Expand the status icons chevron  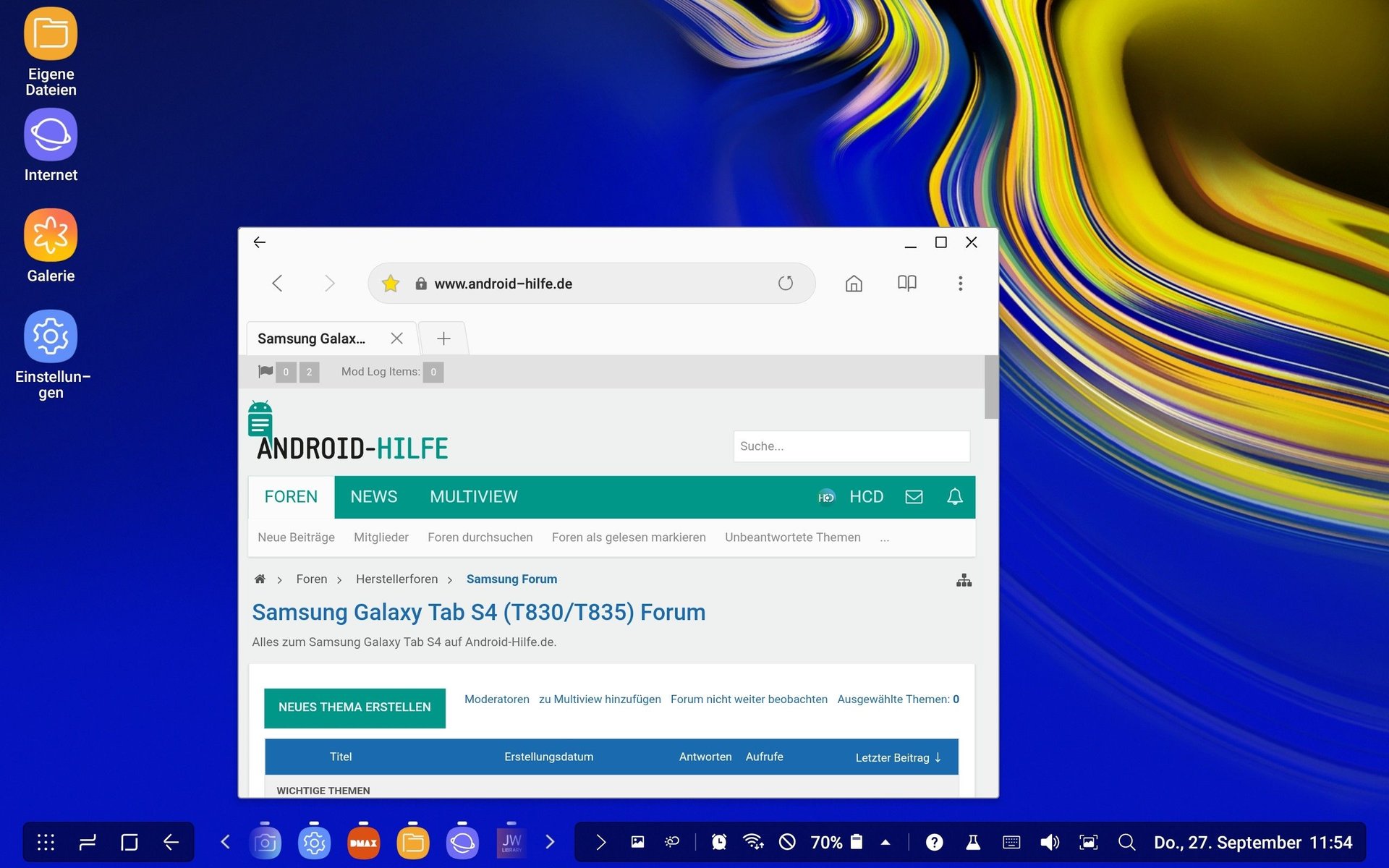coord(600,842)
